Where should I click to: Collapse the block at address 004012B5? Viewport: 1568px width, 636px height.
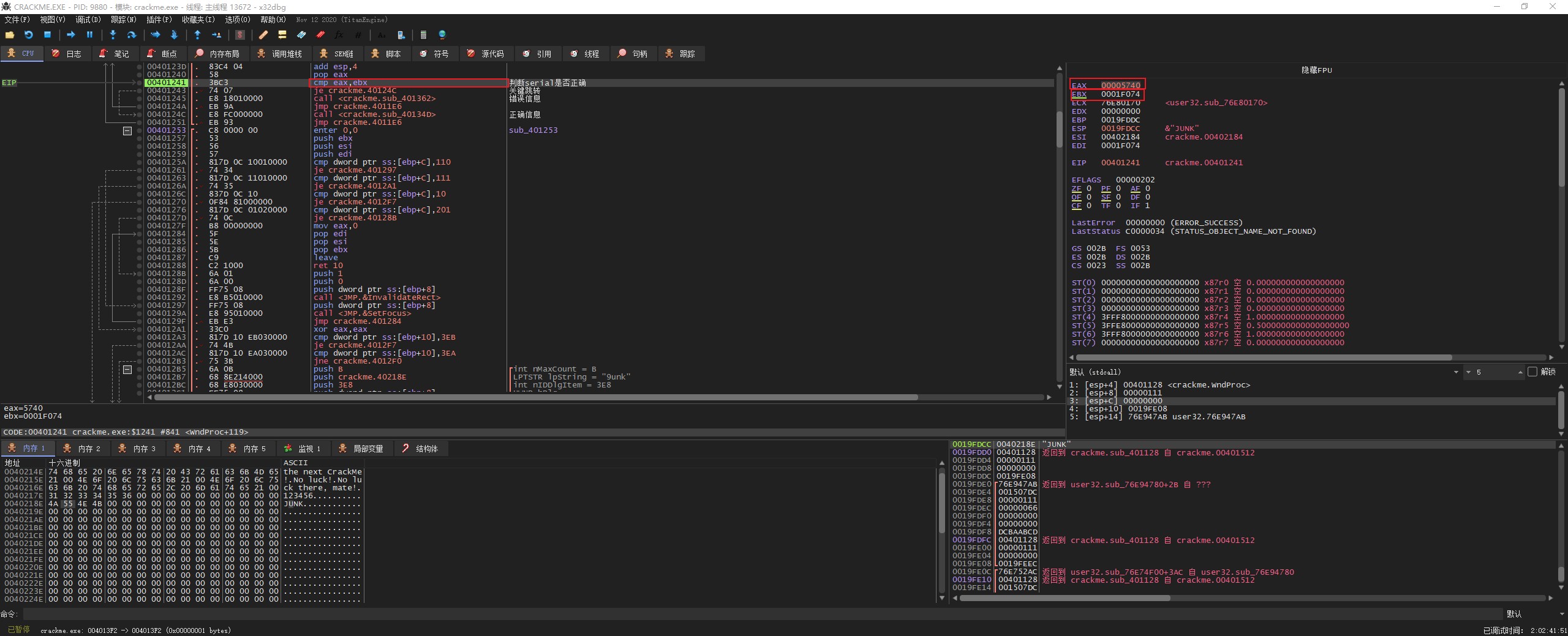pos(127,369)
